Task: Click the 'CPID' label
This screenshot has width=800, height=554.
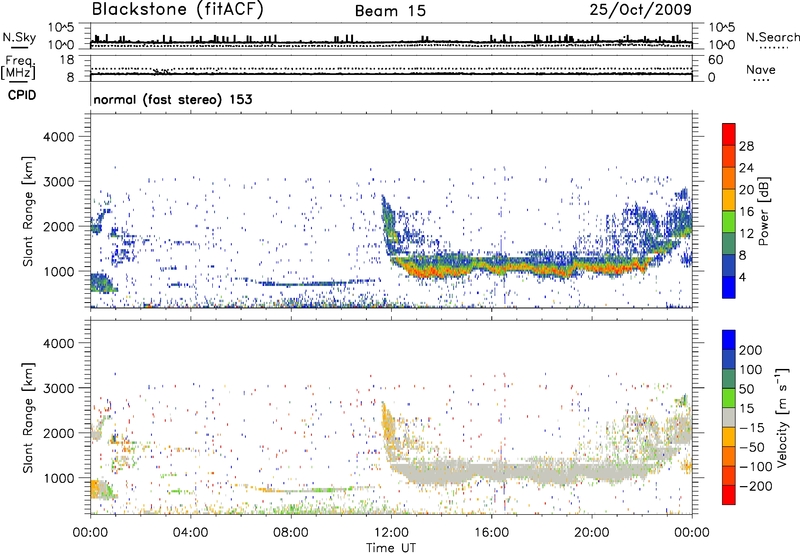Action: click(x=22, y=95)
